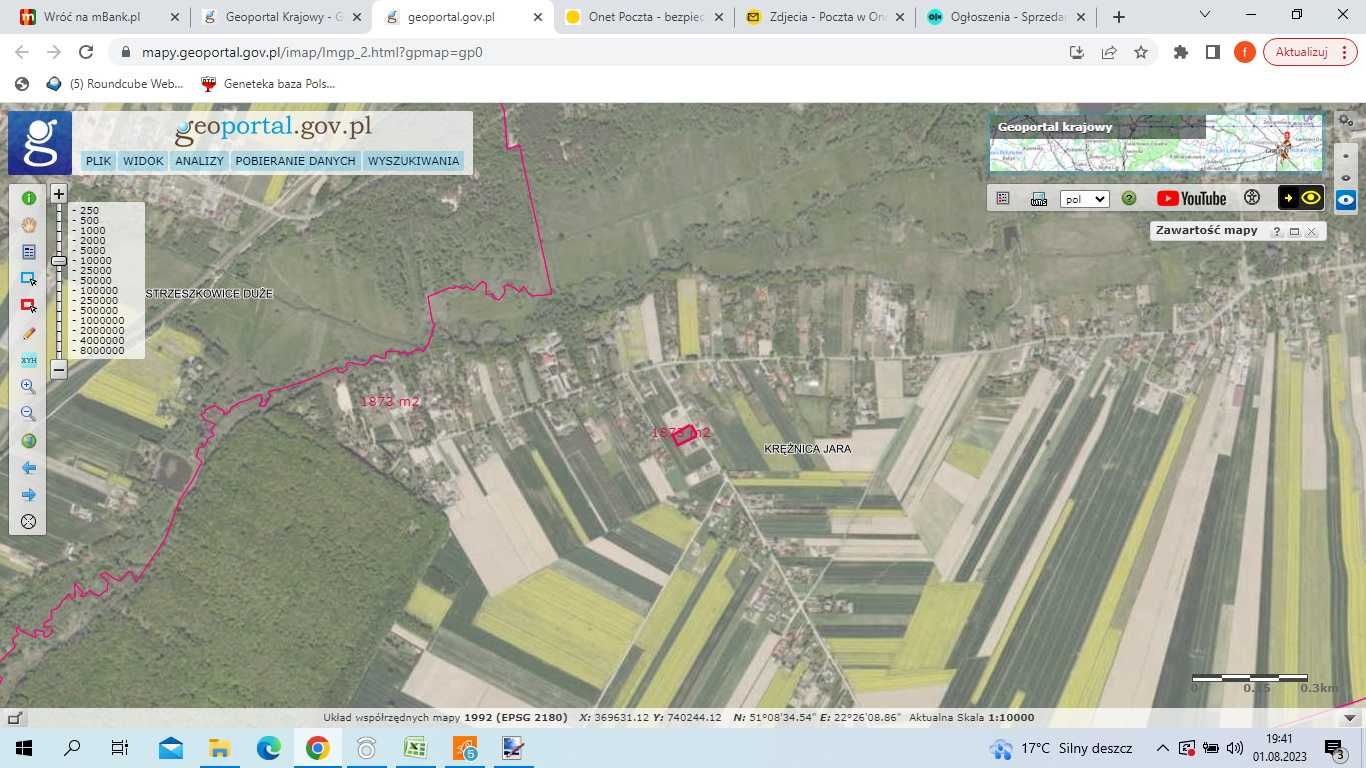Open the Geneteka baza Pols bookmark
The width and height of the screenshot is (1366, 768).
pyautogui.click(x=268, y=84)
